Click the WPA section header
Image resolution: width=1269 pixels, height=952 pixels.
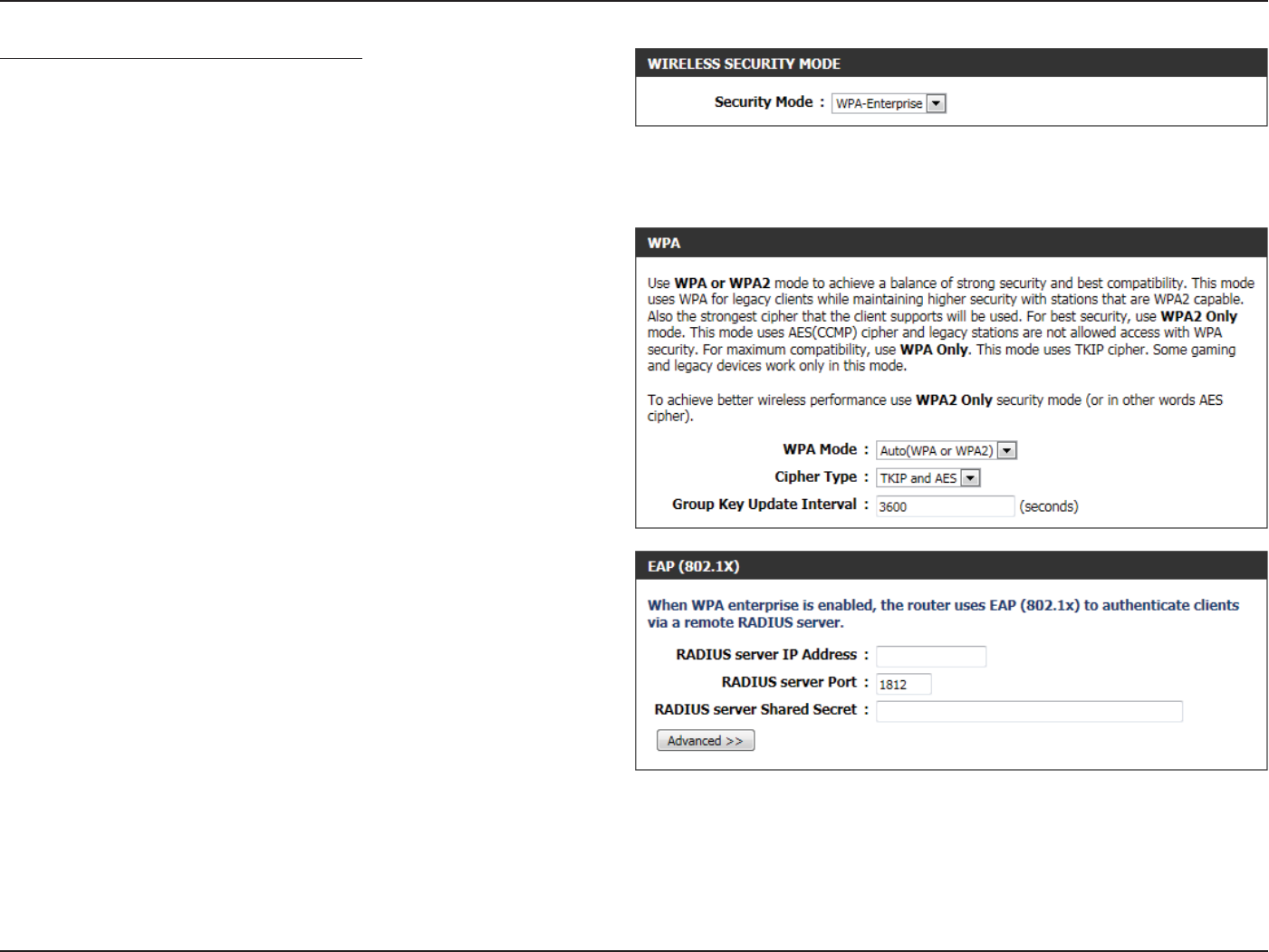(x=951, y=243)
